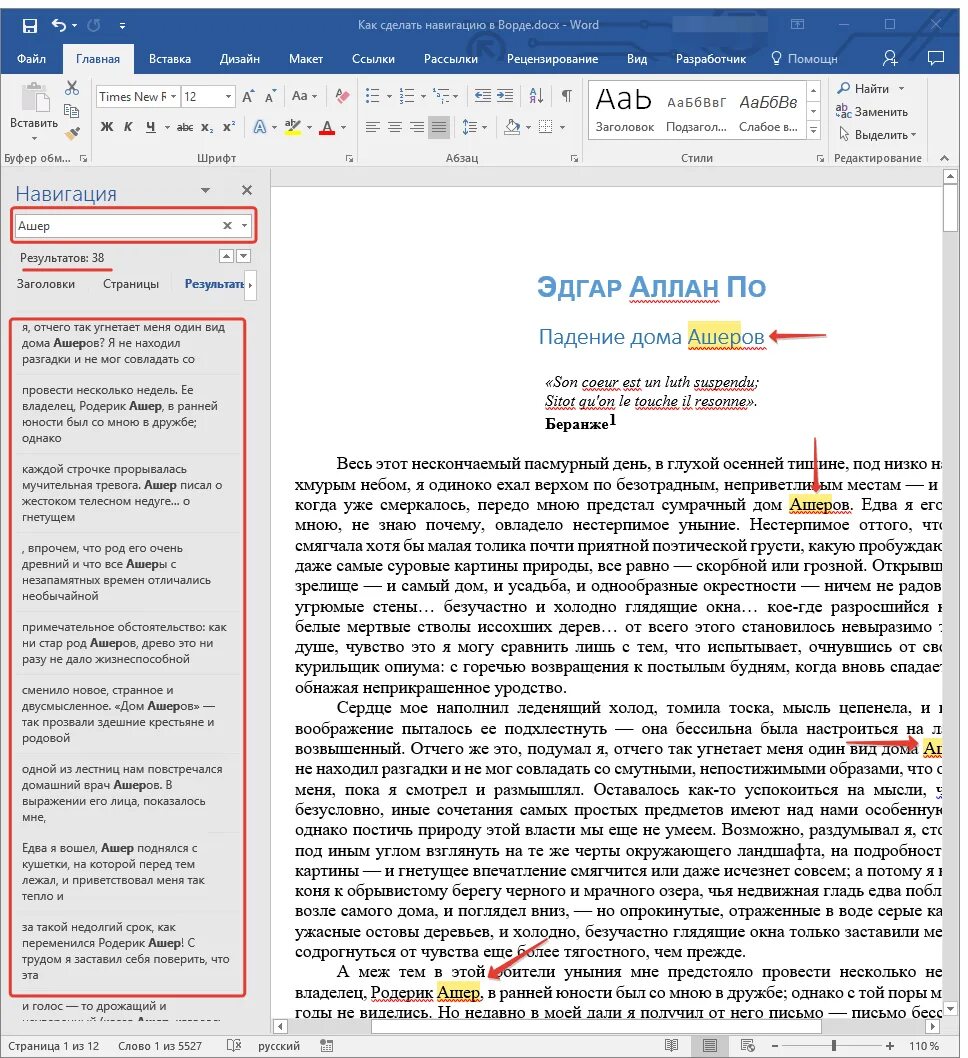Viewport: 968px width, 1058px height.
Task: Increase paragraph indent
Action: [505, 96]
